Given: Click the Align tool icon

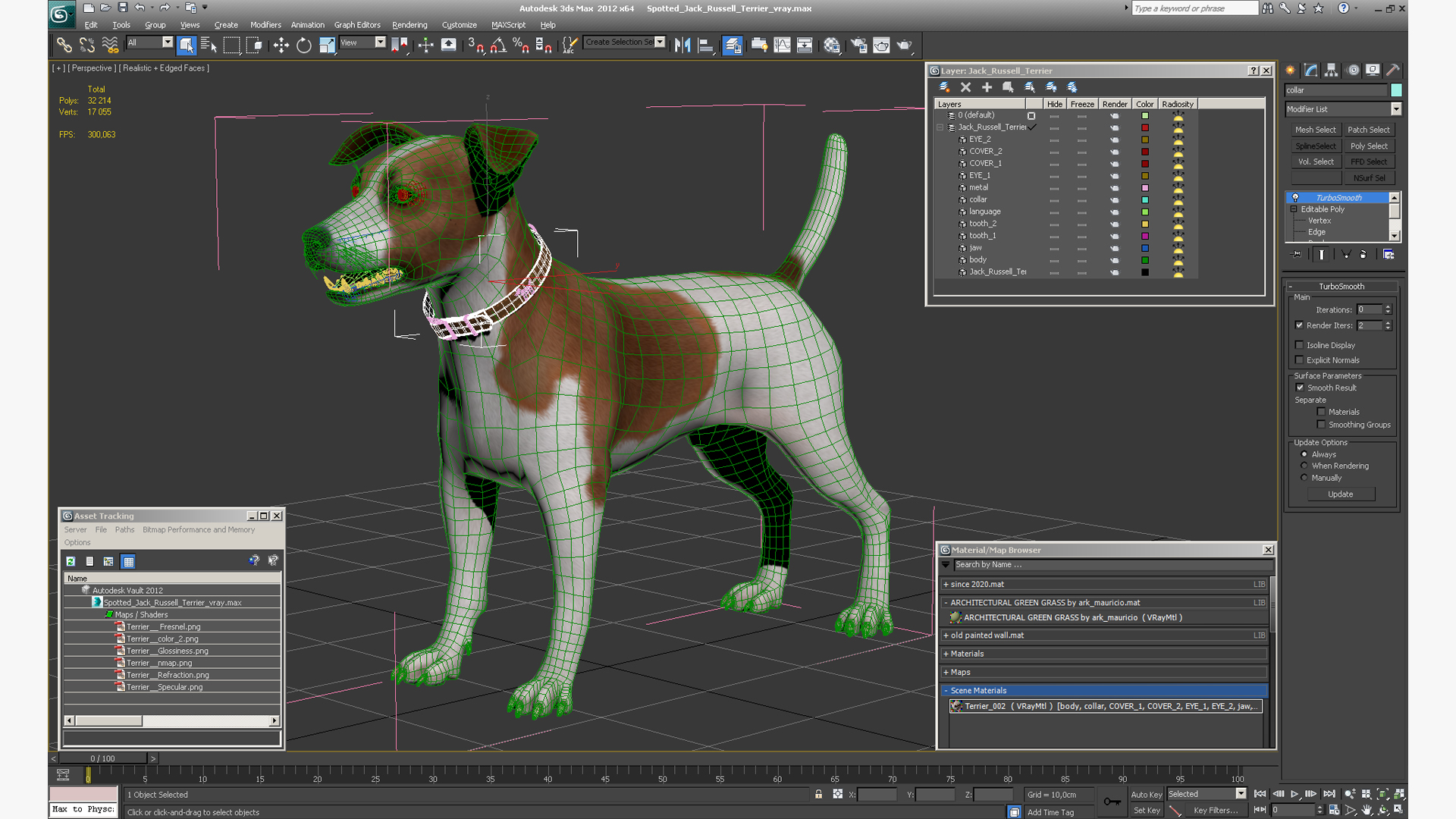Looking at the screenshot, I should (x=705, y=45).
